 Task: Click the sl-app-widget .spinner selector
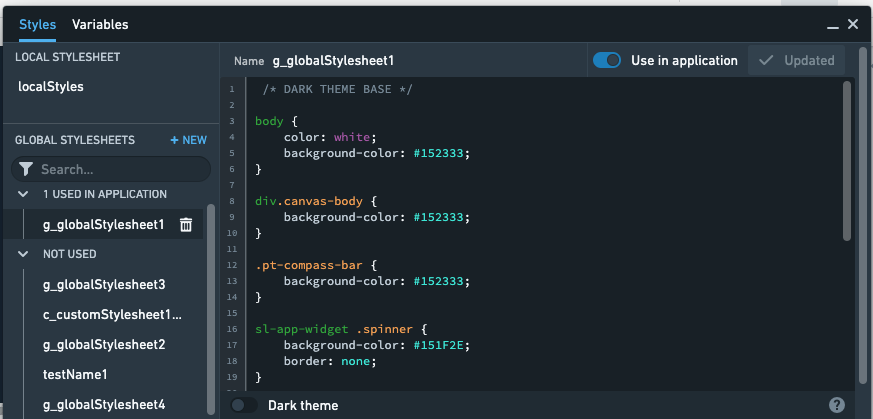[334, 329]
